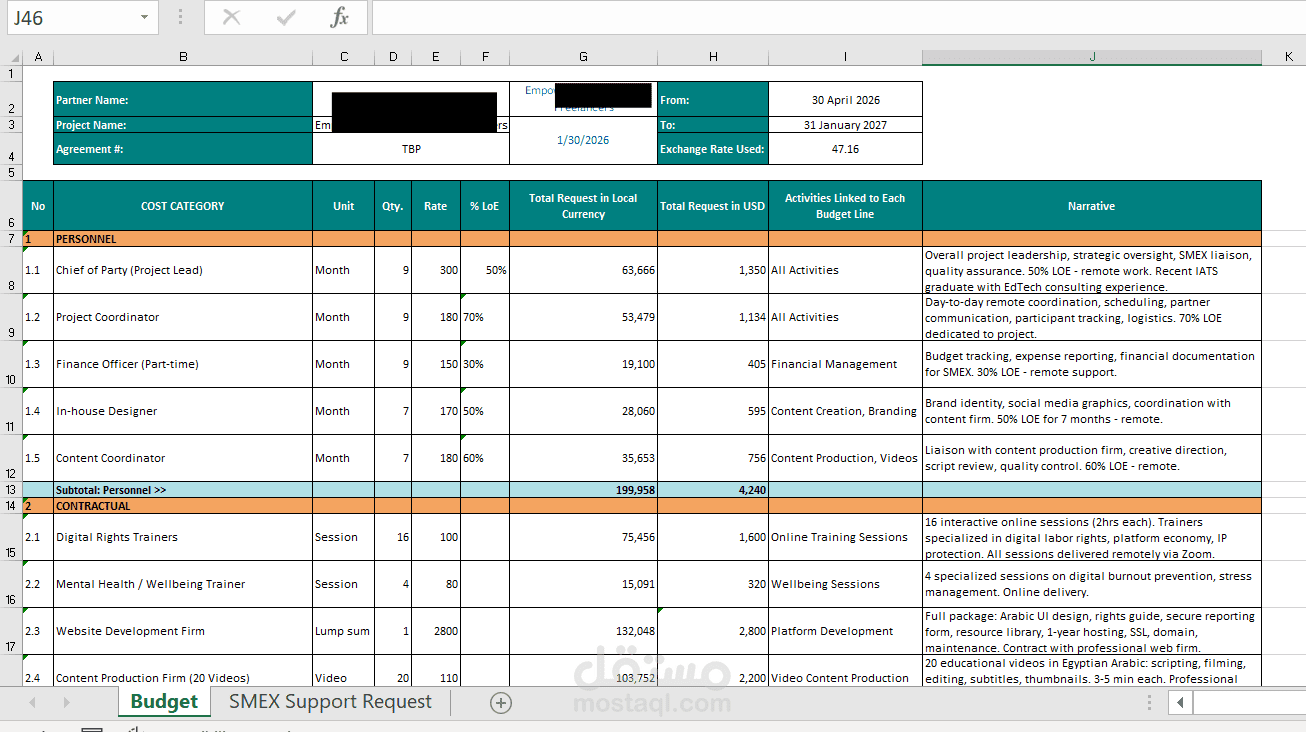Click the 'Agreement #:' cell
Screen dimensions: 1306x732
click(183, 149)
